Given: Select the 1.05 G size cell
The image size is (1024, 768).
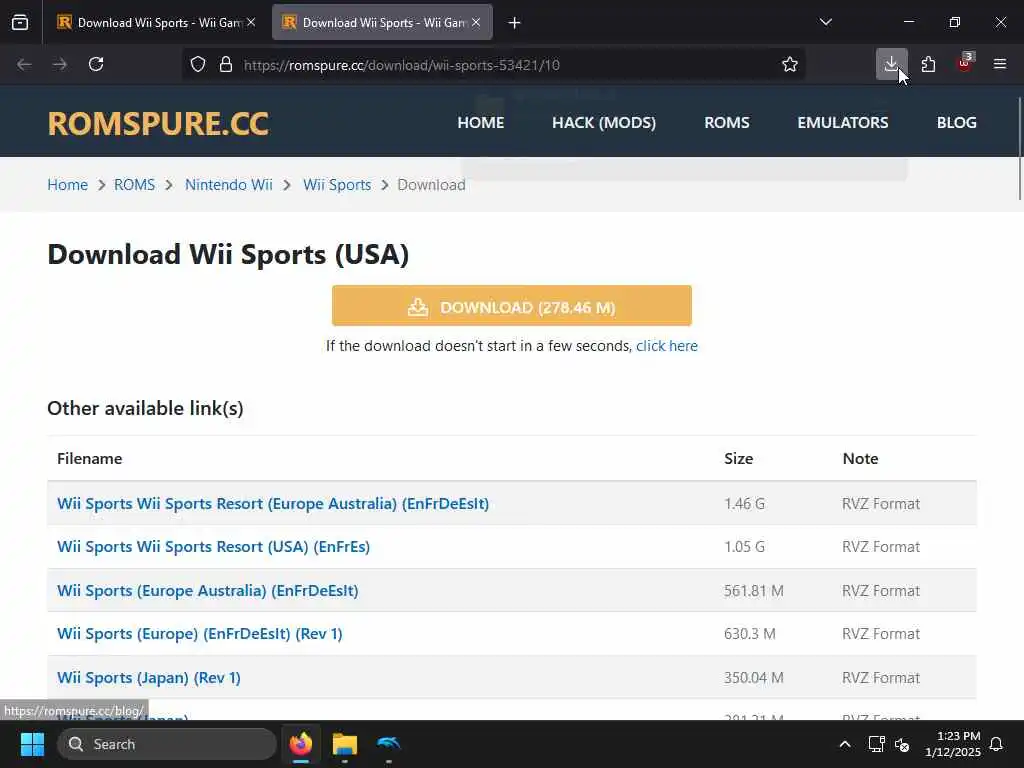Looking at the screenshot, I should pos(744,547).
